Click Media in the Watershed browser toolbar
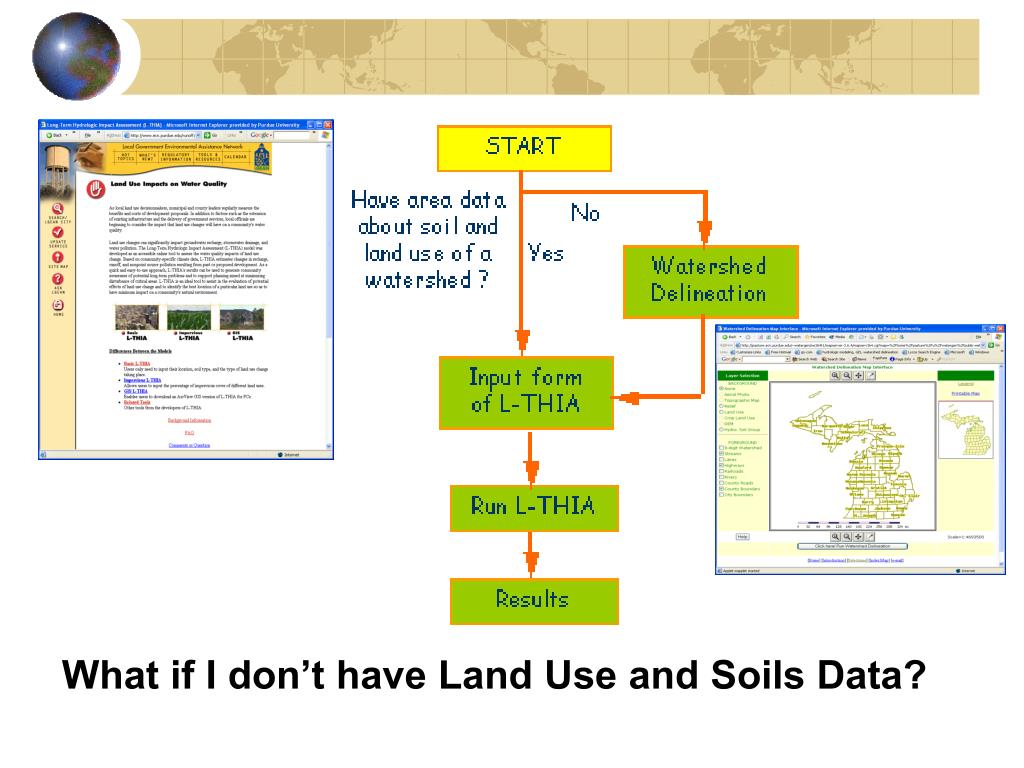 point(837,337)
